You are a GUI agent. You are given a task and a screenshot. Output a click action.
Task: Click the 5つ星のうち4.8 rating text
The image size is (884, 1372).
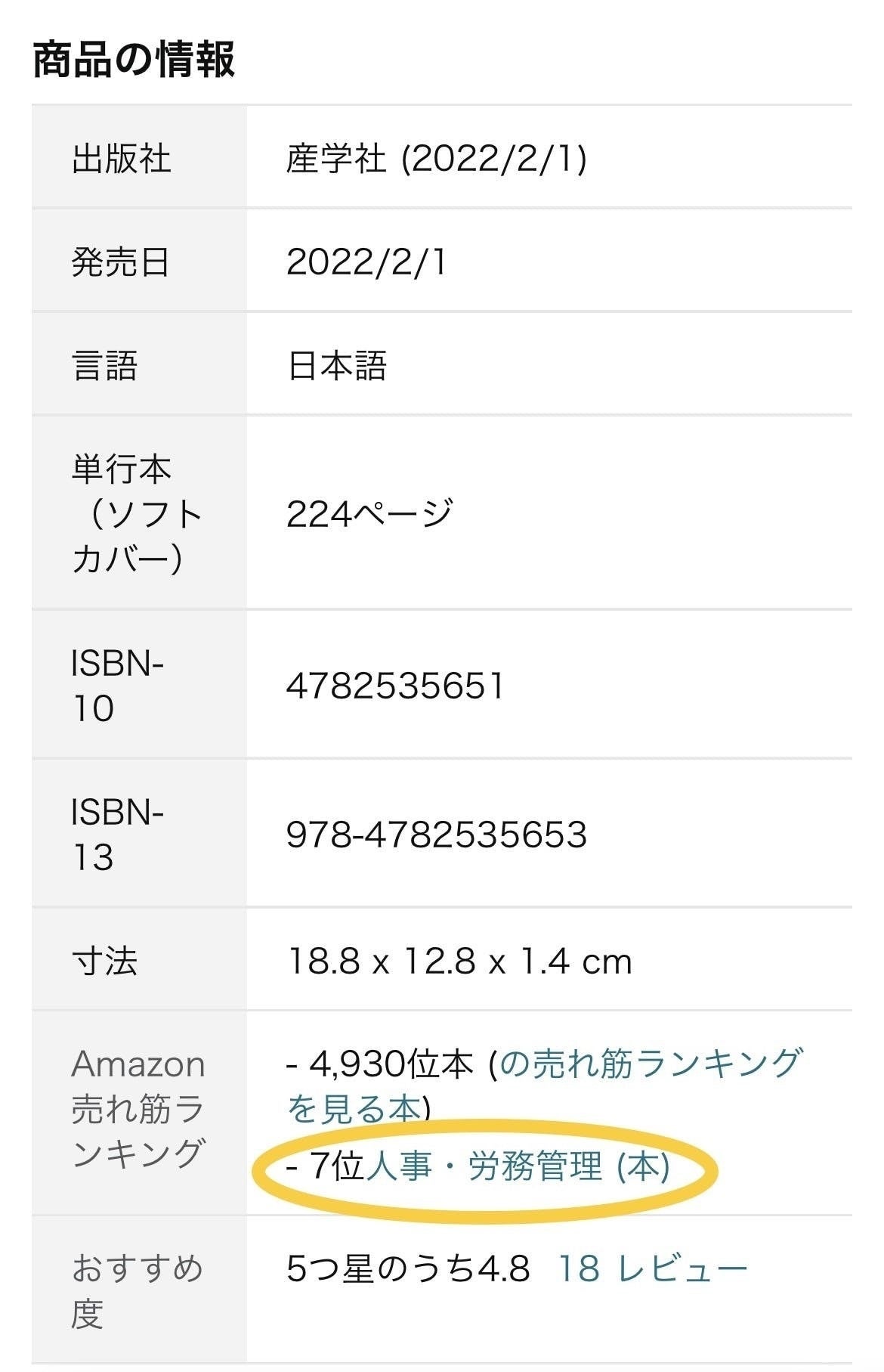(408, 1268)
